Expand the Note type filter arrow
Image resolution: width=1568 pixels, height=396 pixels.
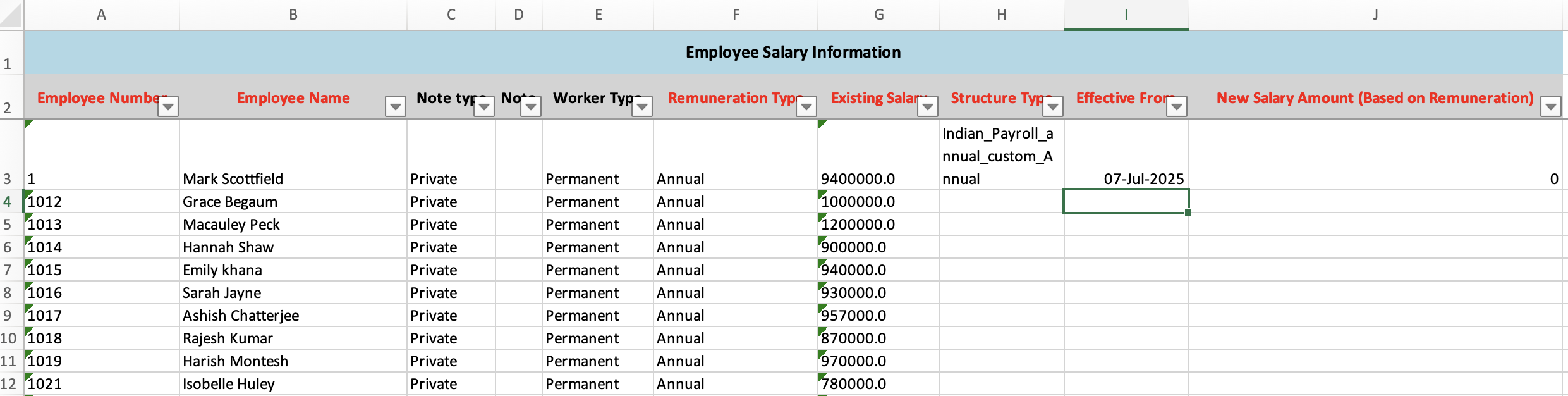coord(484,107)
